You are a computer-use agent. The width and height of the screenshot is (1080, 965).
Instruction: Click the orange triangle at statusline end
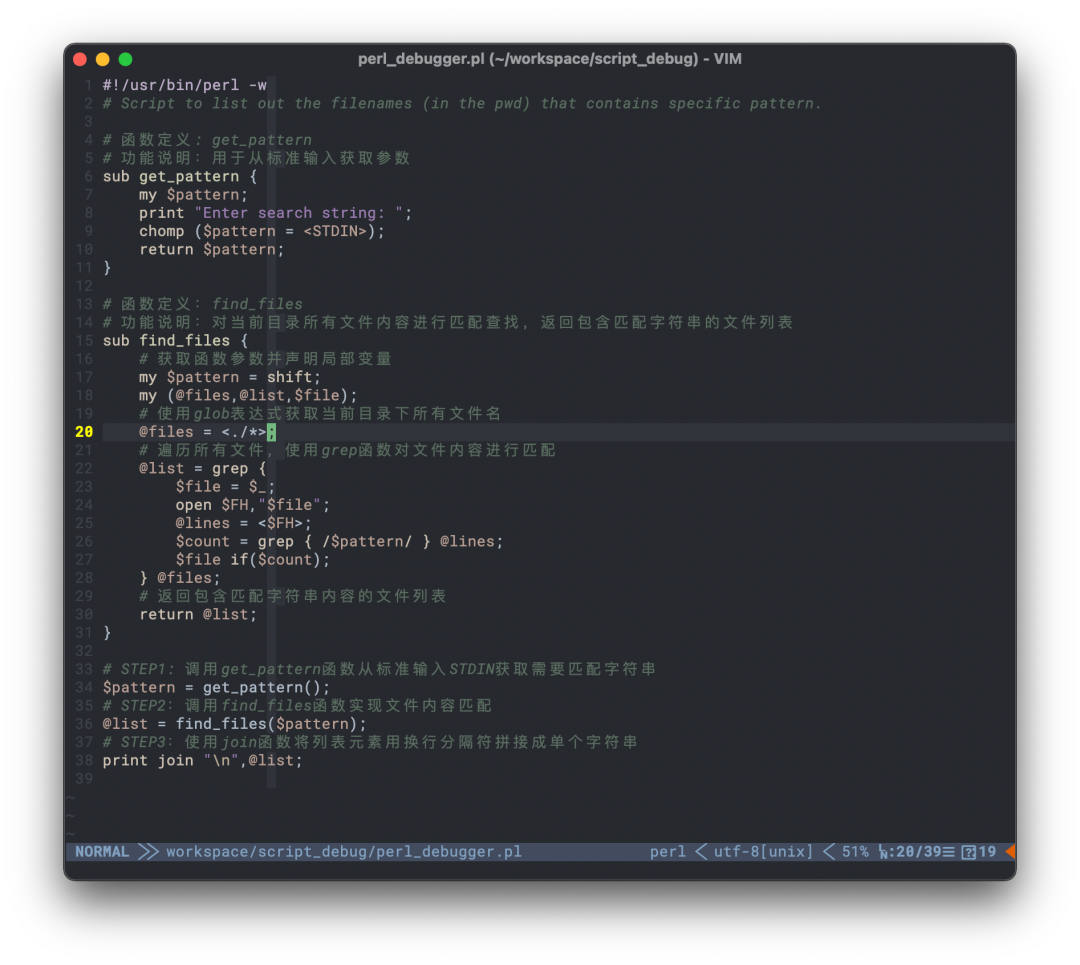tap(1010, 851)
